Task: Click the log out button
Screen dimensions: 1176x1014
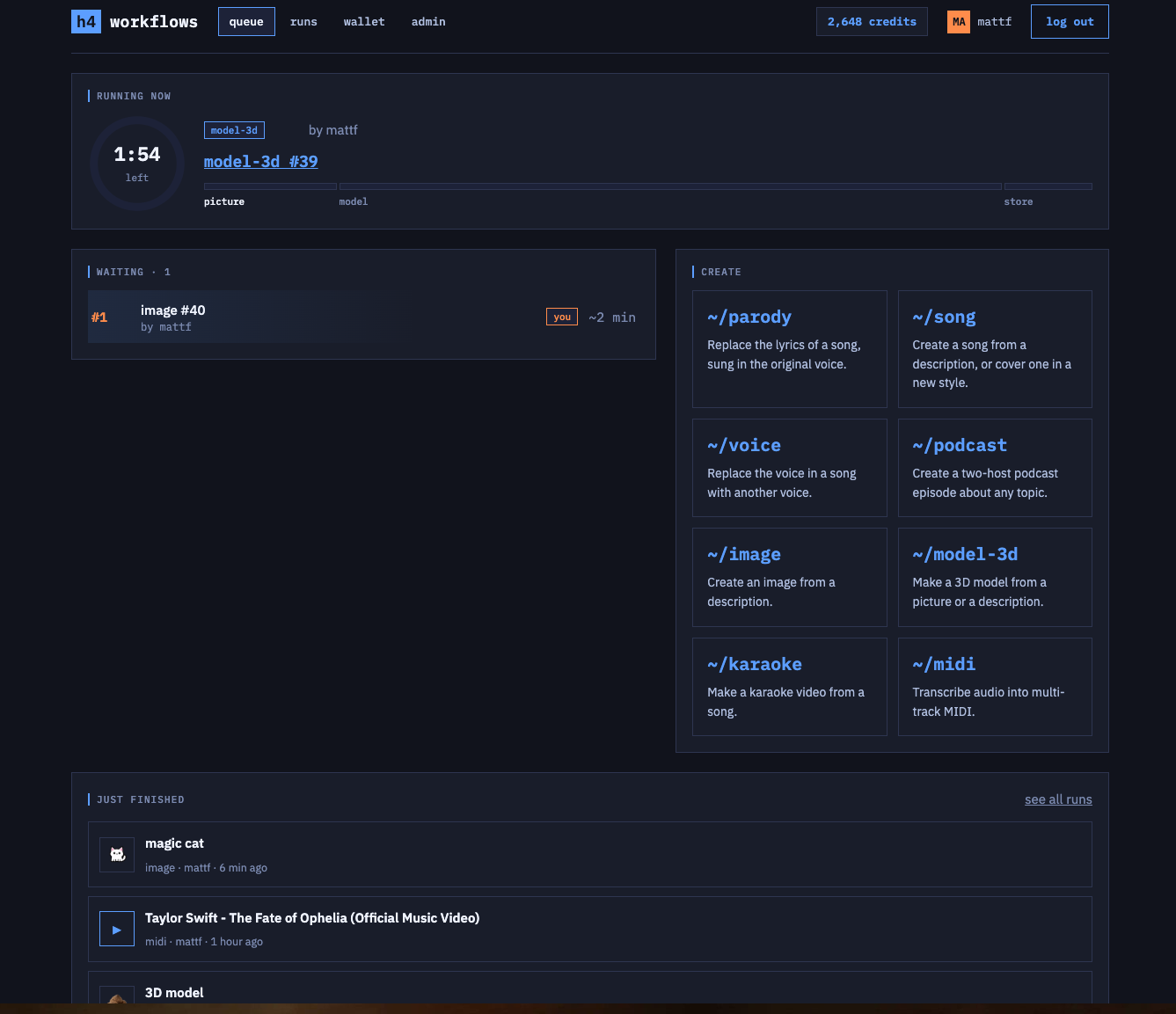Action: [x=1070, y=21]
